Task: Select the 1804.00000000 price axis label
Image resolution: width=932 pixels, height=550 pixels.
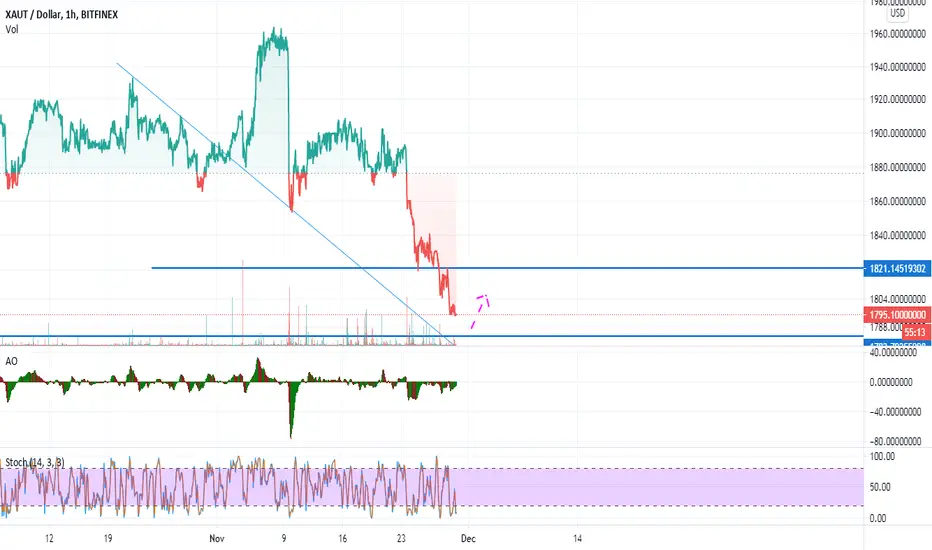Action: 898,299
